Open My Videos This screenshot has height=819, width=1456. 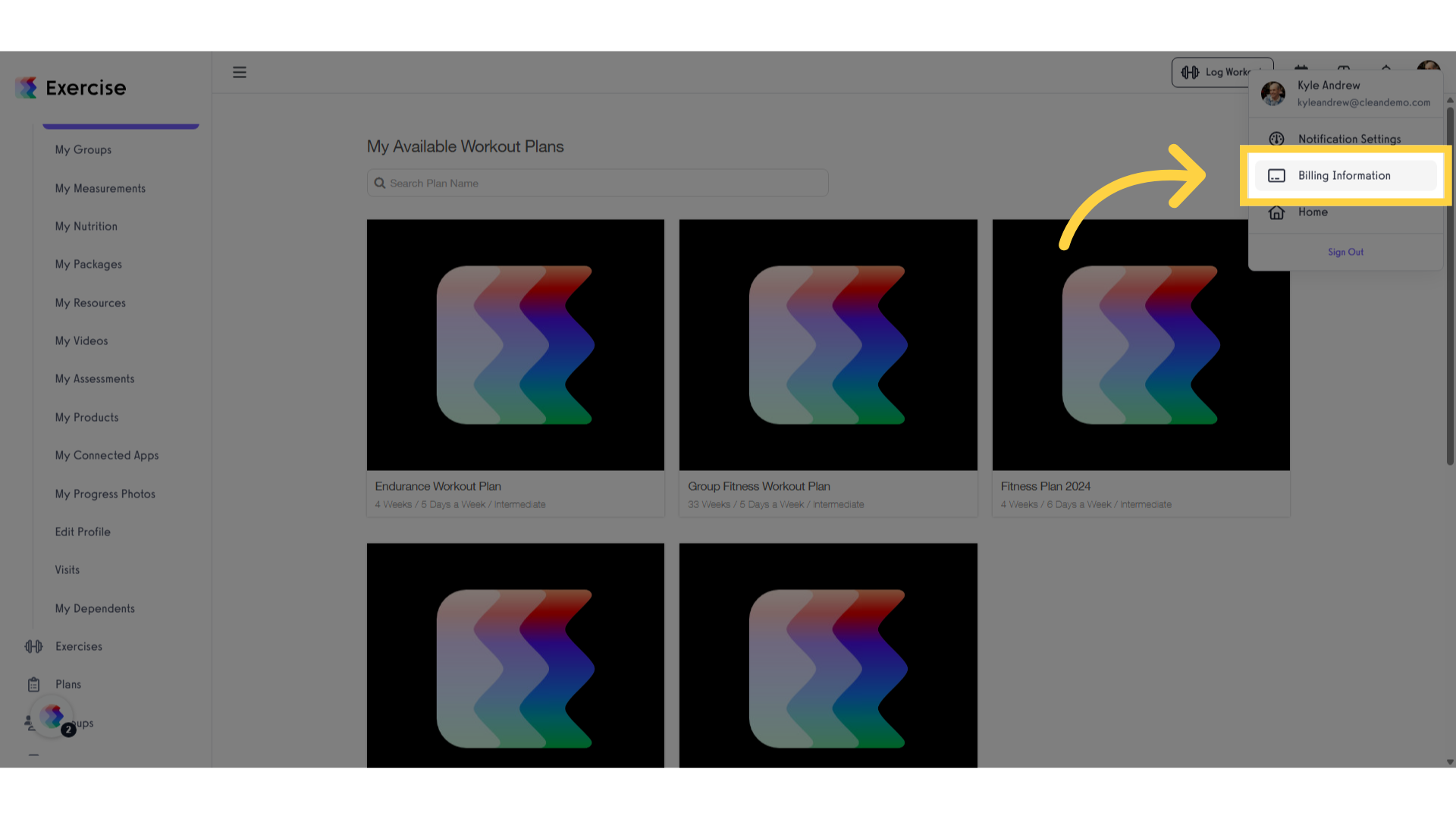[x=81, y=340]
